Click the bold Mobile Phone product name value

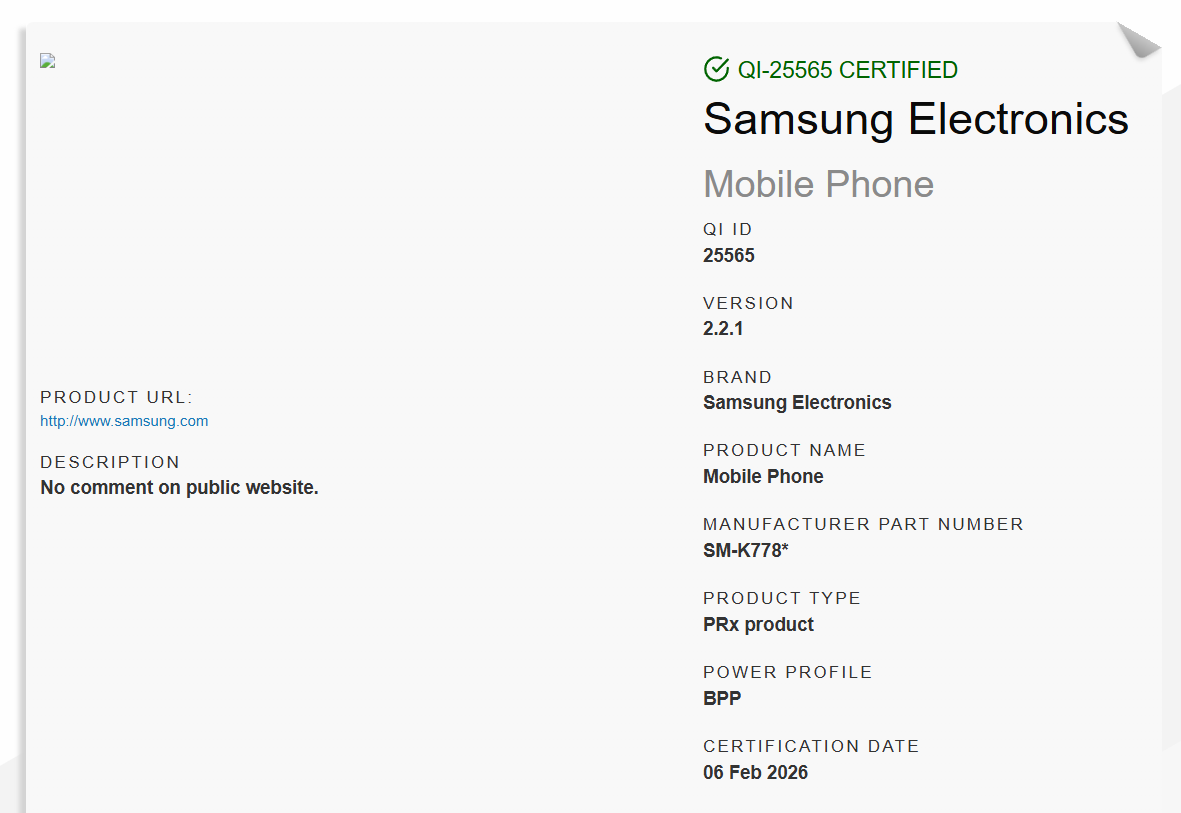[x=763, y=476]
